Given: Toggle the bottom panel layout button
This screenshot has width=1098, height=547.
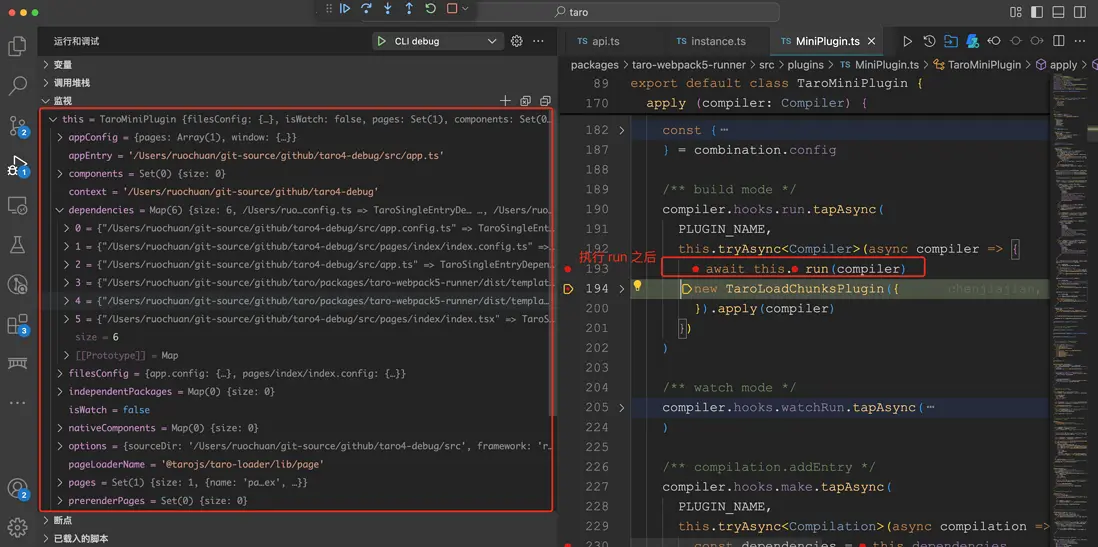Looking at the screenshot, I should tap(1058, 12).
